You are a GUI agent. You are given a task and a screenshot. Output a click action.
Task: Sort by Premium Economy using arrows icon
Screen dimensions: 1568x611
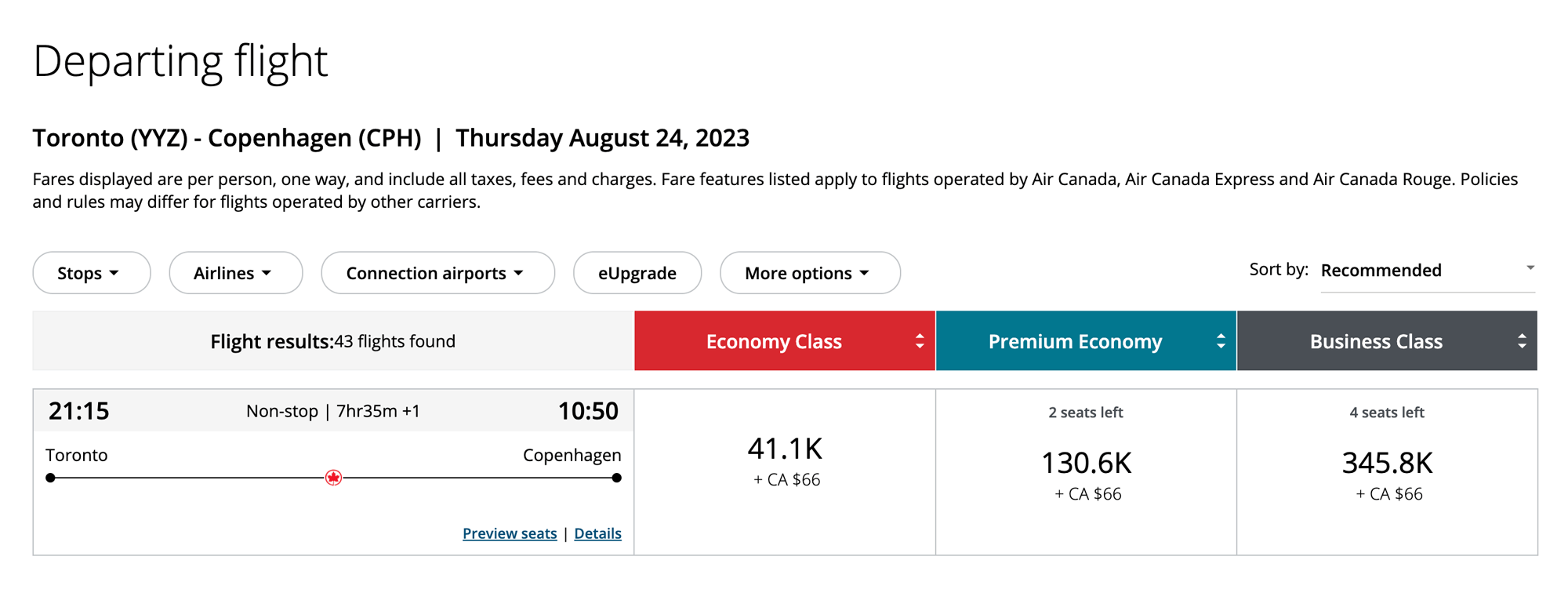[x=1221, y=341]
